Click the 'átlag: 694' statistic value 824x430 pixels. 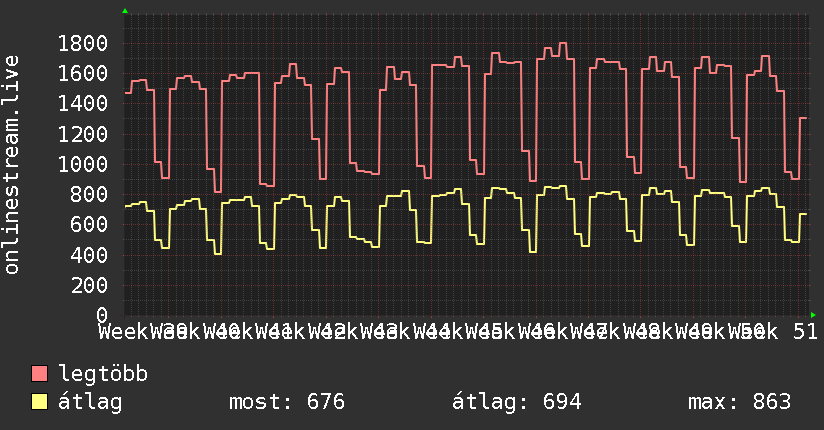(x=517, y=402)
